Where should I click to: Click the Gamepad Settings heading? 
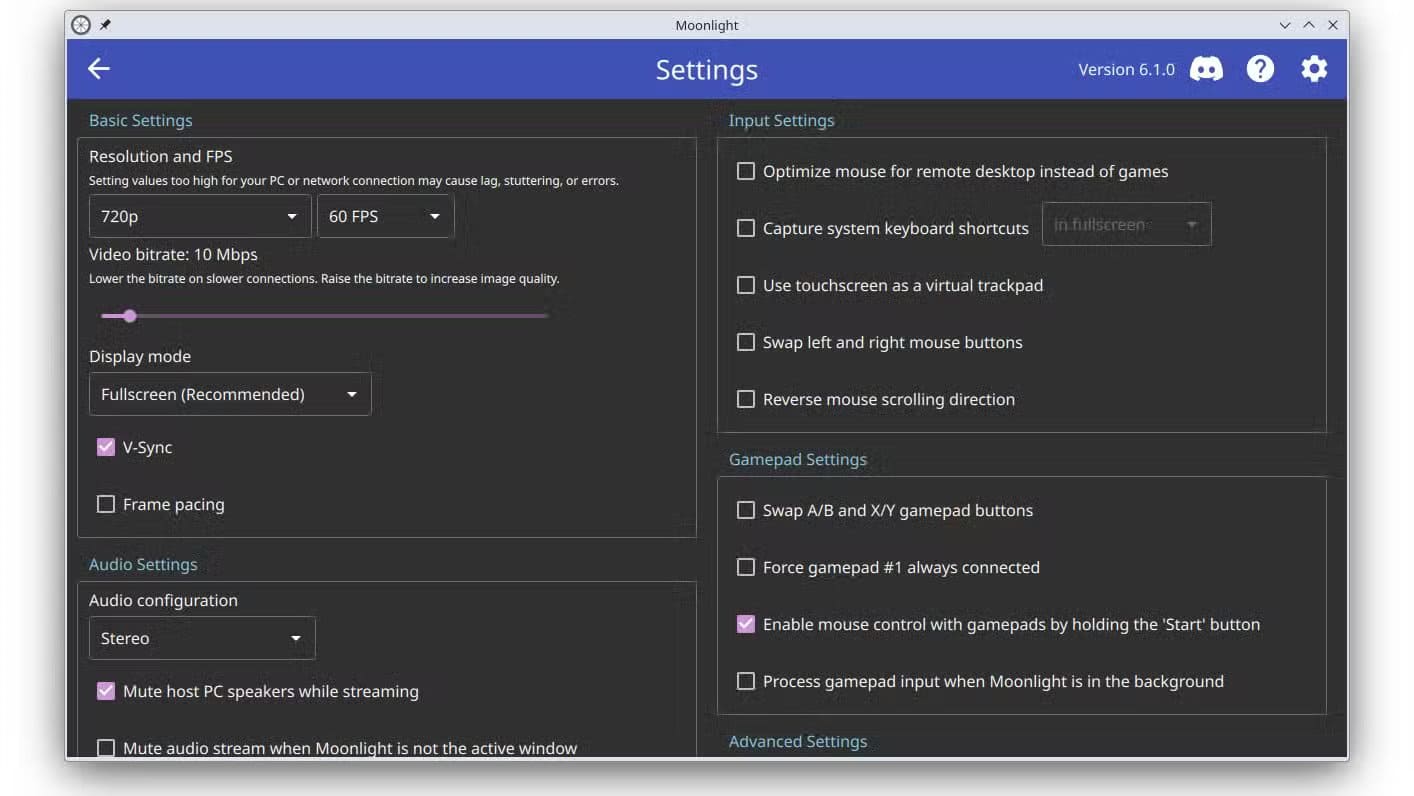[x=798, y=459]
